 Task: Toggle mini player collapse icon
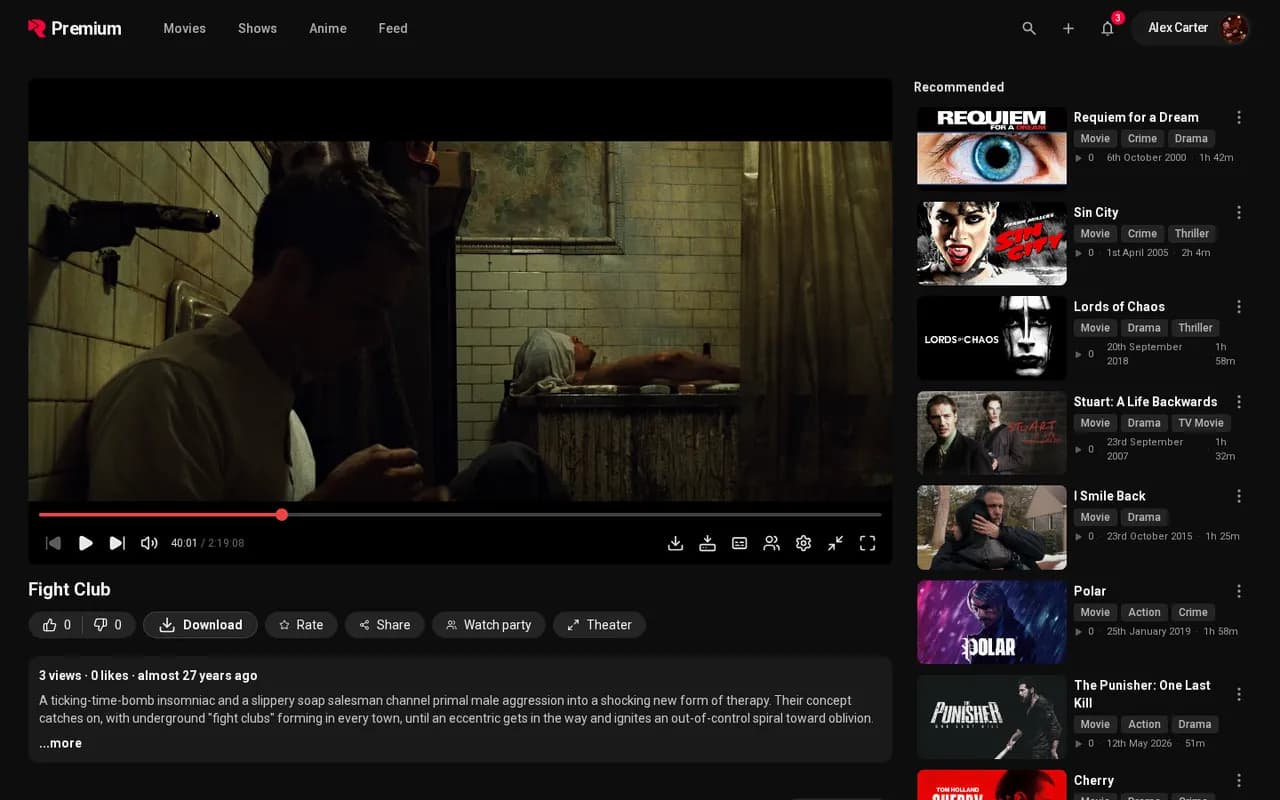click(835, 543)
